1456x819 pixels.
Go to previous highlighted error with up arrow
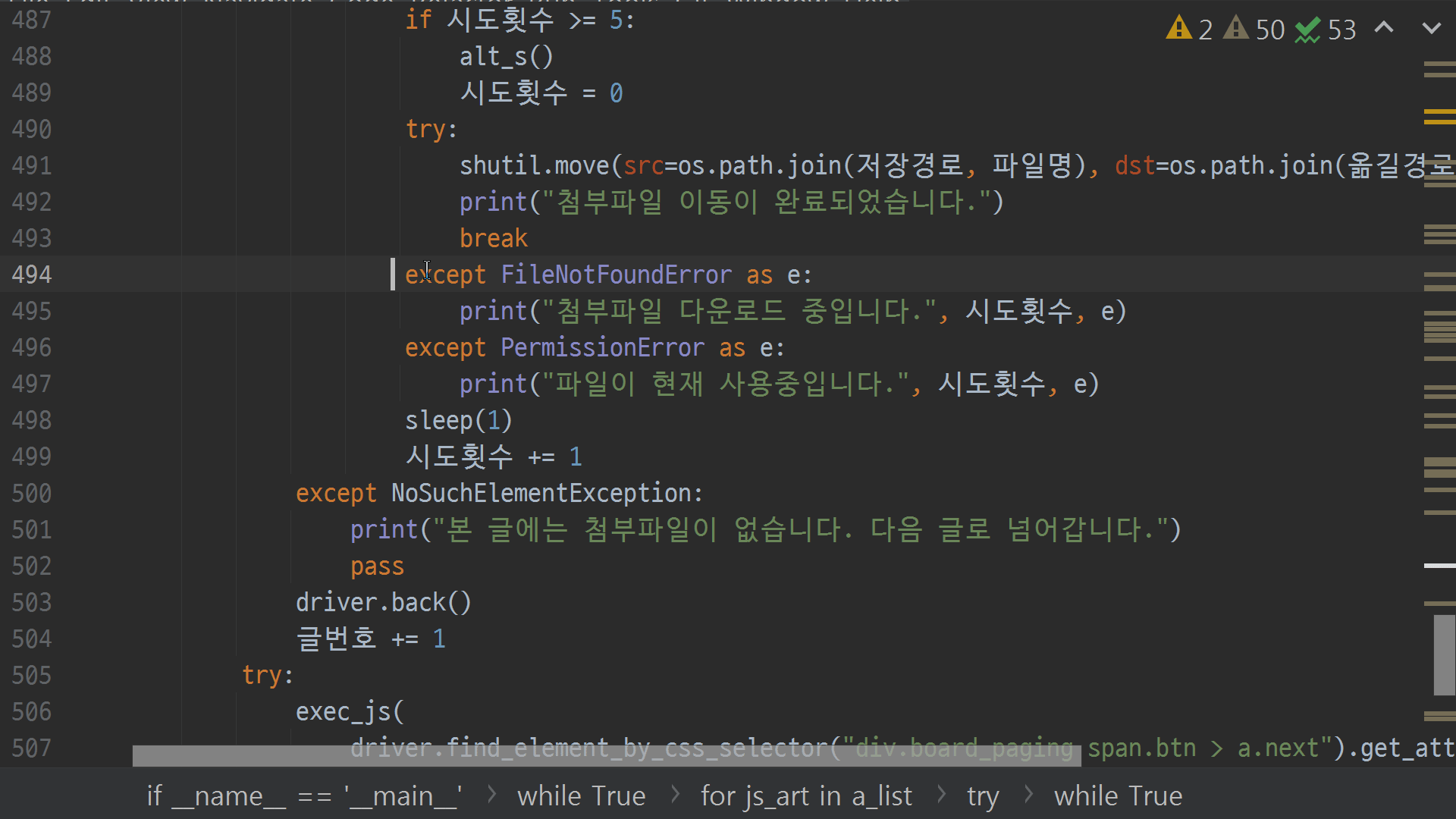[x=1384, y=28]
